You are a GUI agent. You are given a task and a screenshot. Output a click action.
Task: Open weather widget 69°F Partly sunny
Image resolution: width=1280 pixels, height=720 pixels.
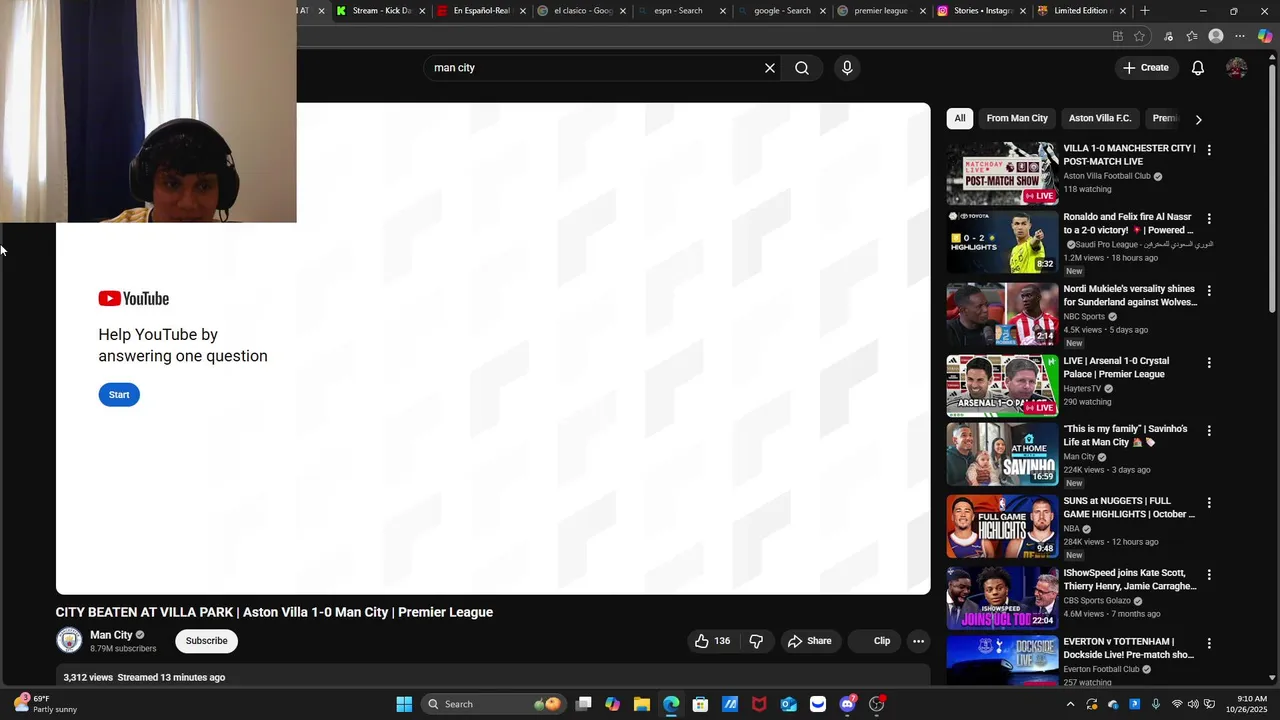pyautogui.click(x=46, y=704)
